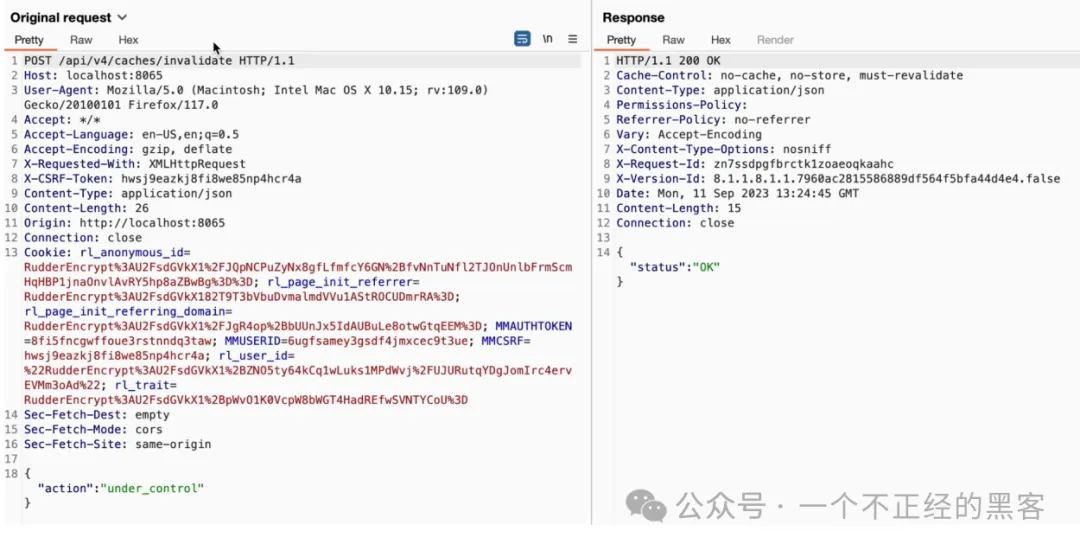The image size is (1080, 550).
Task: Switch response view to Hex tab
Action: pyautogui.click(x=720, y=40)
